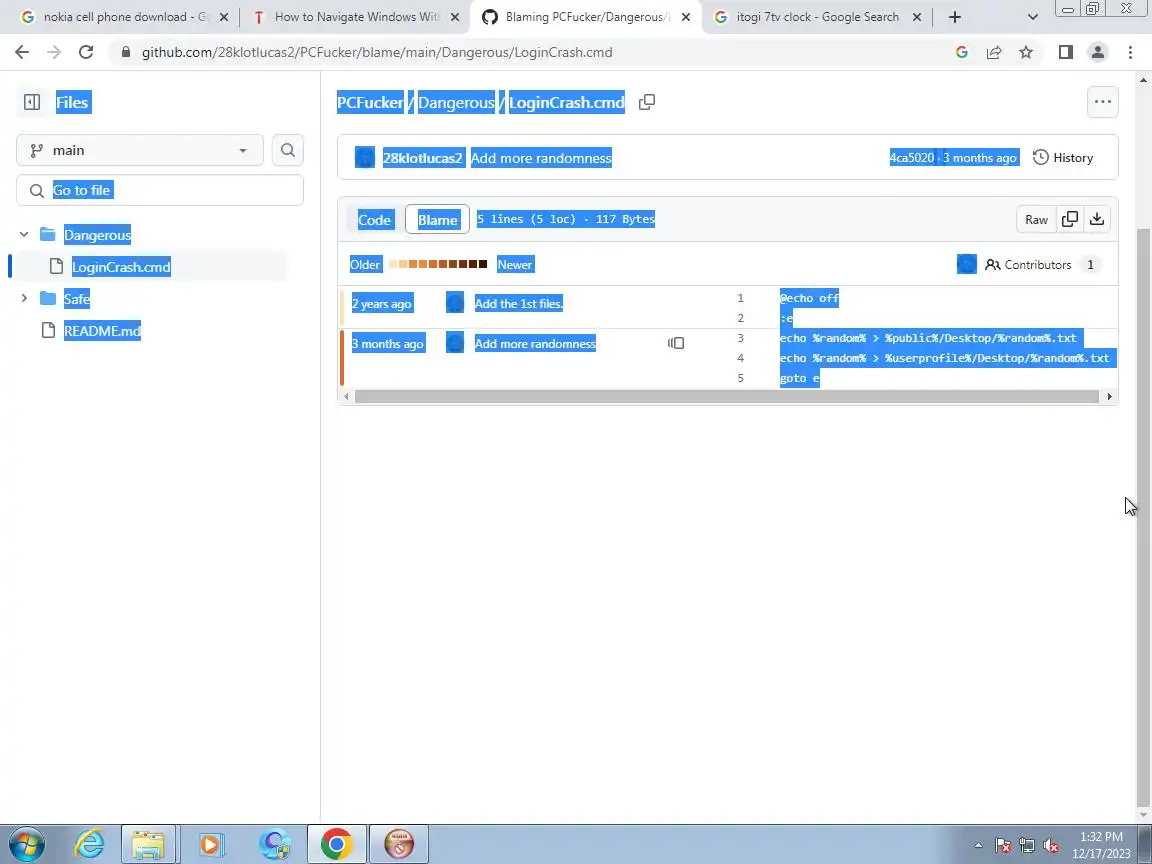Screen dimensions: 1152x864
Task: Open commit History
Action: 1063,158
